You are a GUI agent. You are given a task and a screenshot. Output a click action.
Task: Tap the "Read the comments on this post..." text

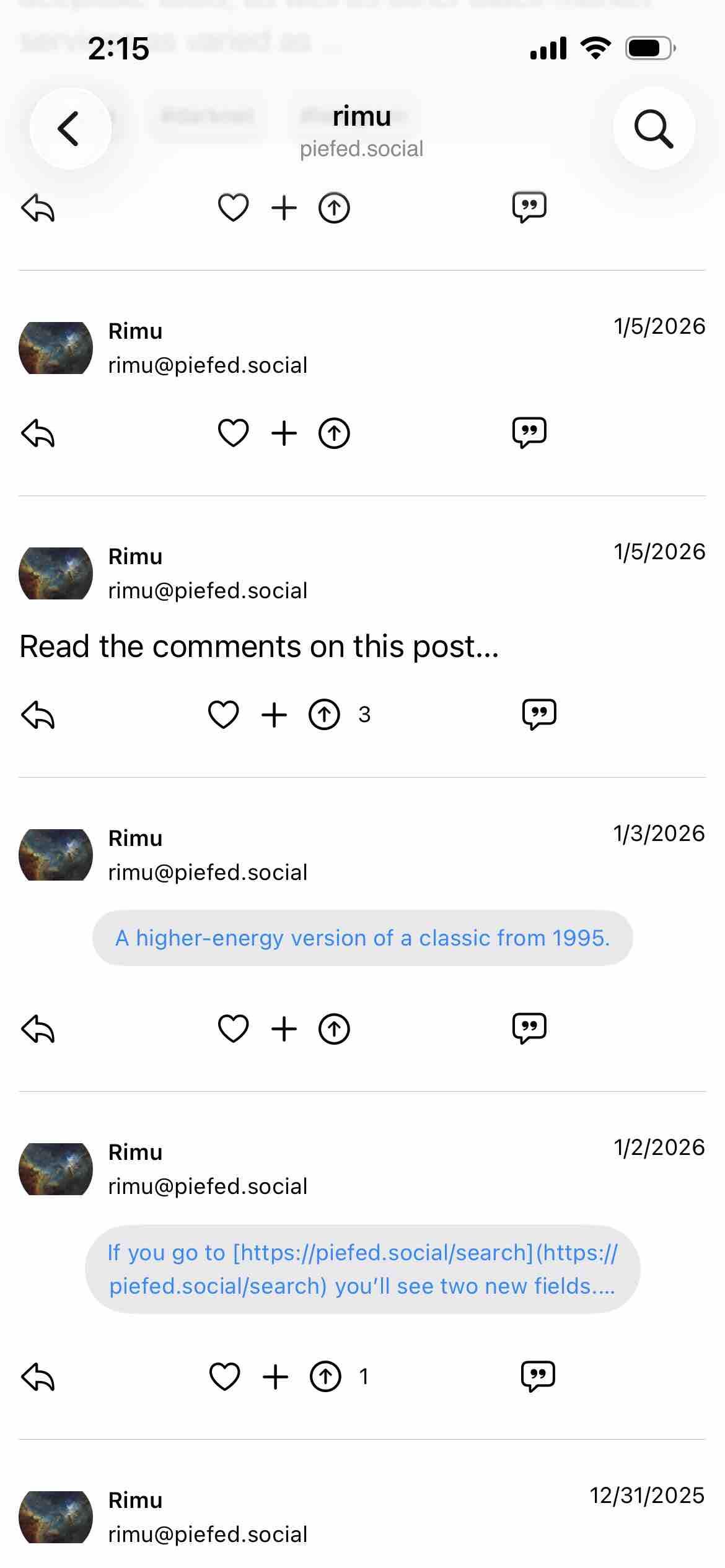click(x=259, y=647)
